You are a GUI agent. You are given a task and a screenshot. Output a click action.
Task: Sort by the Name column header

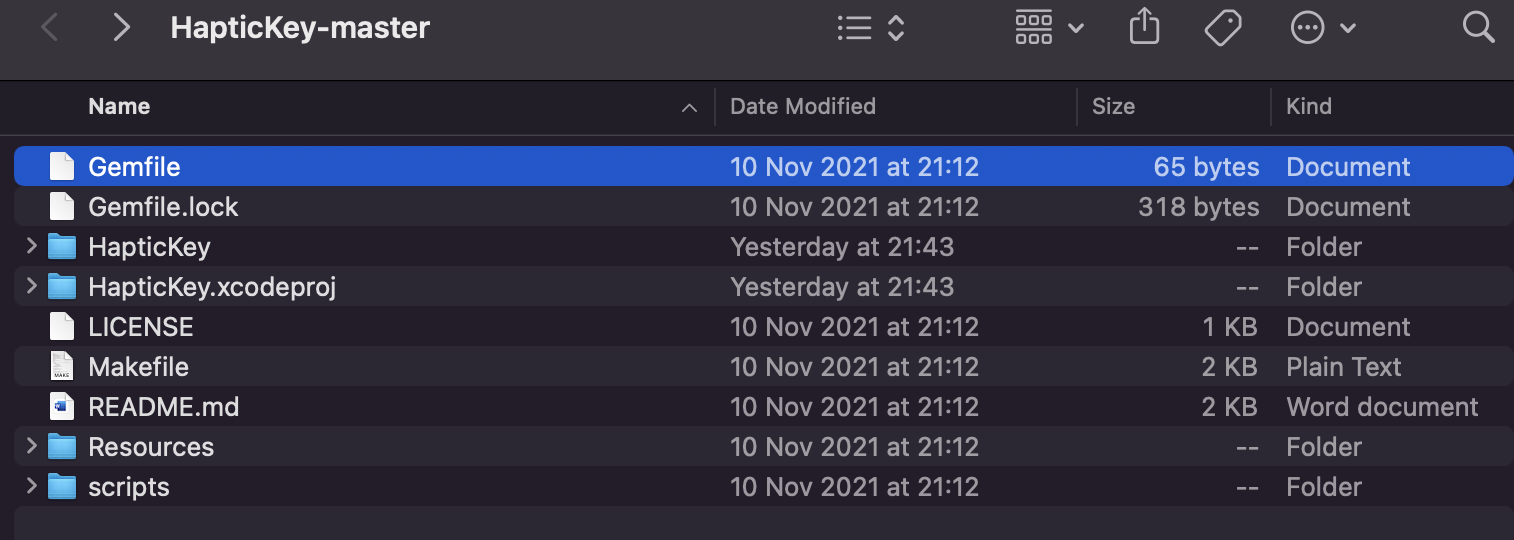point(119,107)
